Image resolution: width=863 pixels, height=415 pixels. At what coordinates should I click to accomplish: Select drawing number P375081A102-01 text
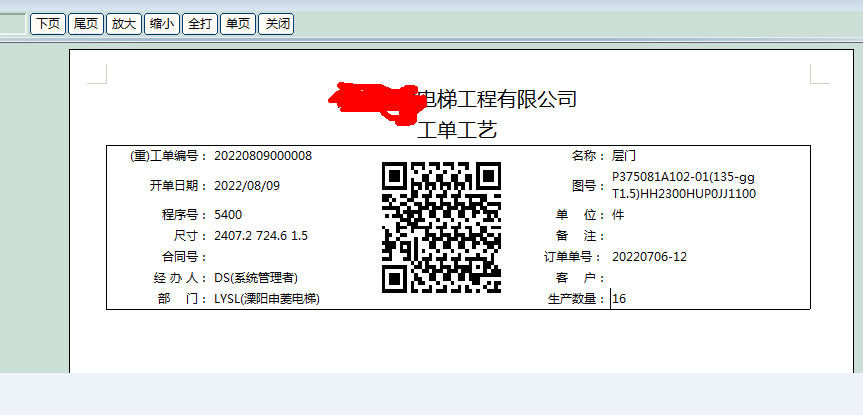(684, 185)
